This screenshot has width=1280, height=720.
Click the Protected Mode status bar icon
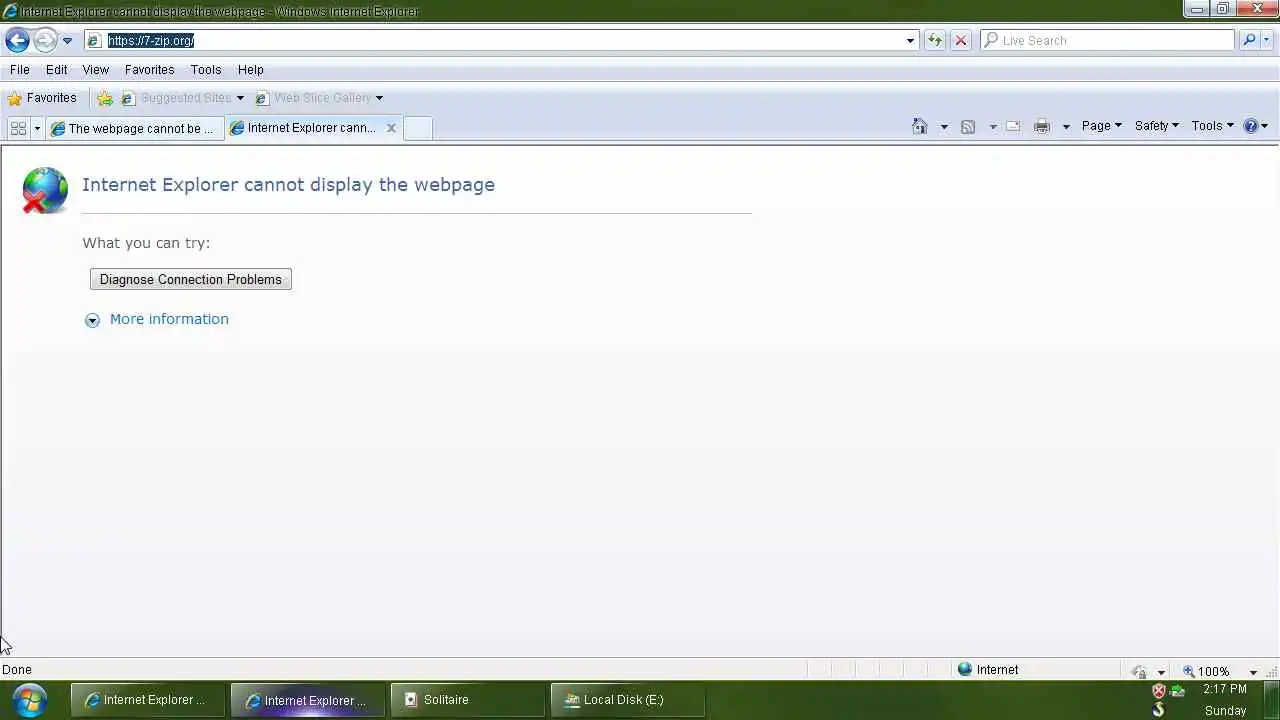1139,672
